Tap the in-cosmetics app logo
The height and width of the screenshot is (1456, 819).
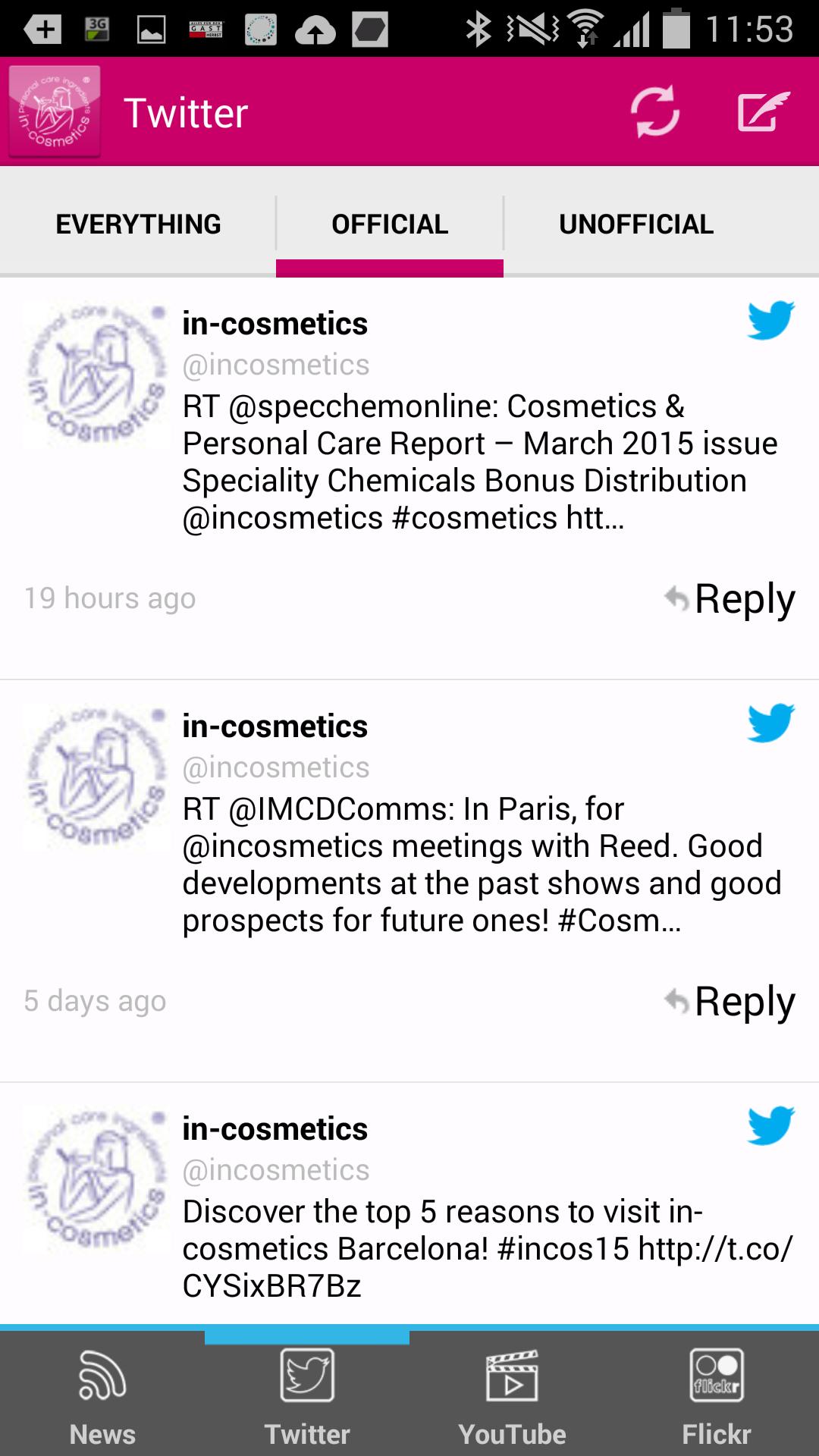tap(55, 112)
